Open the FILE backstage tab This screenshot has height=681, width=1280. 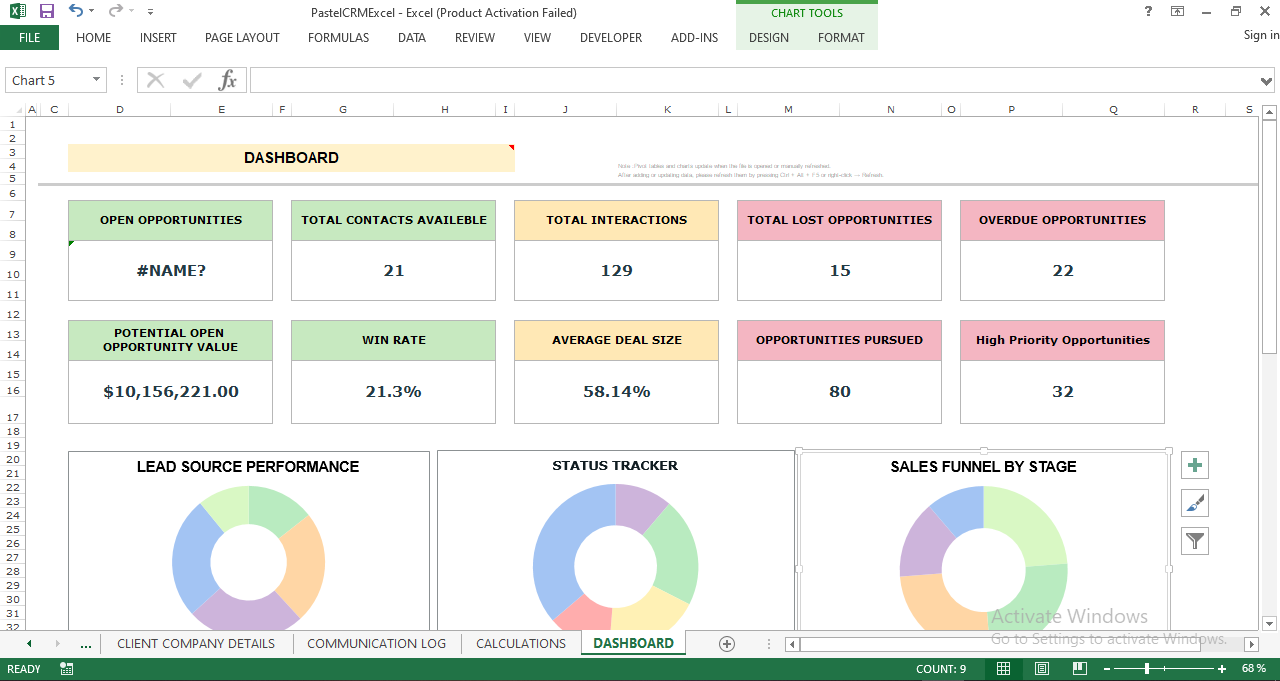coord(30,38)
